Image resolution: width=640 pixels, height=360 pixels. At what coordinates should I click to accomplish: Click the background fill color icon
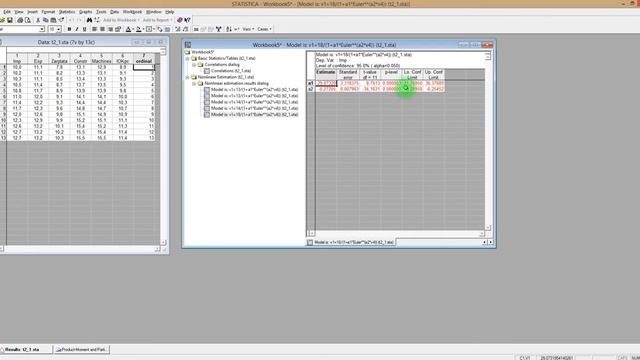(138, 29)
